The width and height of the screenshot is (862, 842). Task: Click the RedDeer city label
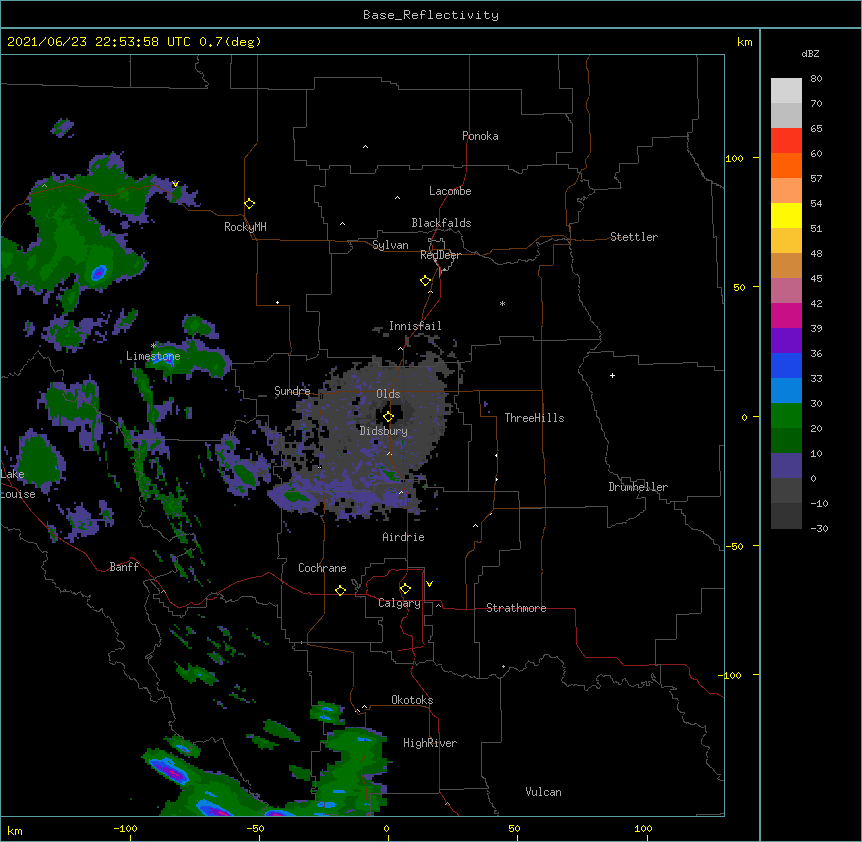tap(440, 255)
